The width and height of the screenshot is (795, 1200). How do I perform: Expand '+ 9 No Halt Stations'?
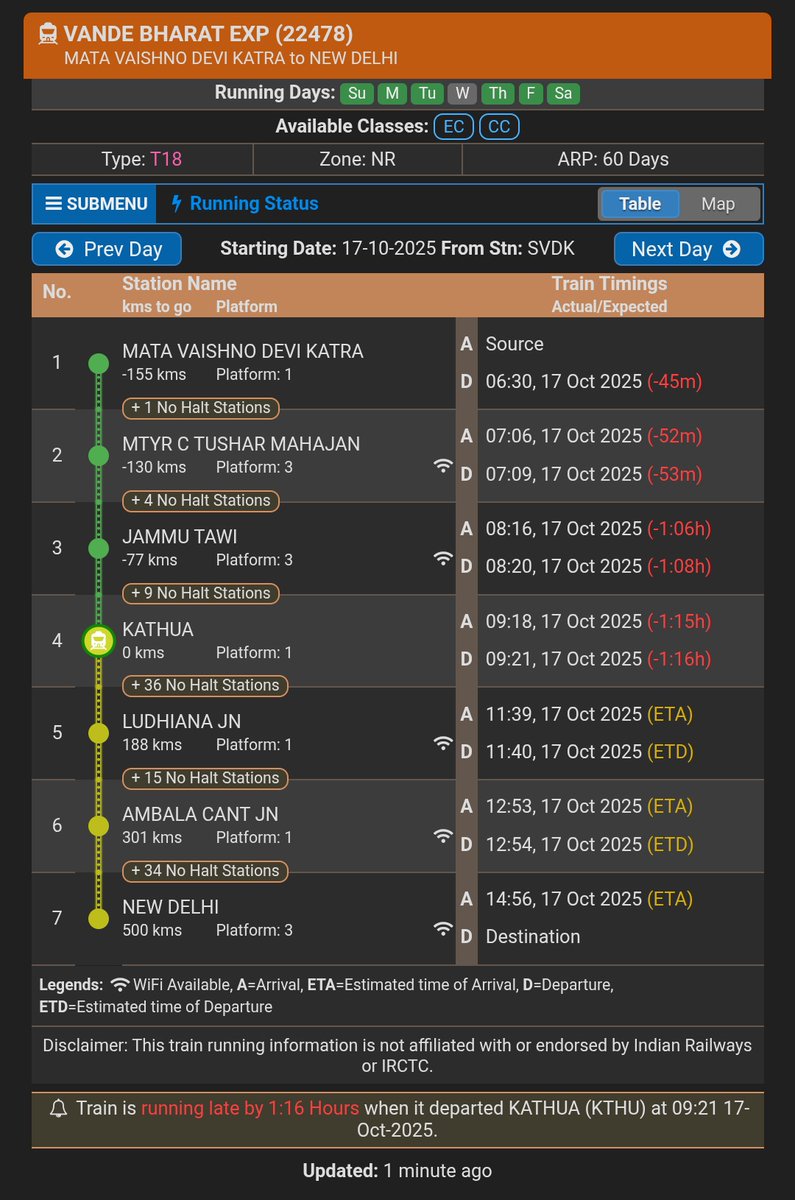click(200, 593)
